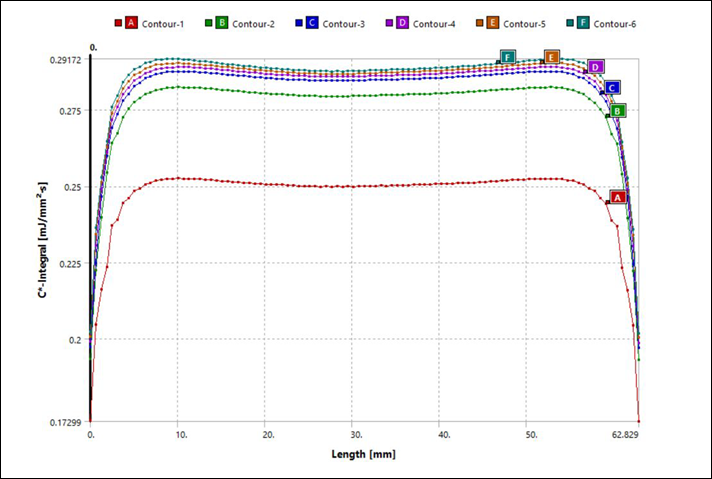Select the legend letter badge F
The image size is (712, 479).
tap(583, 23)
